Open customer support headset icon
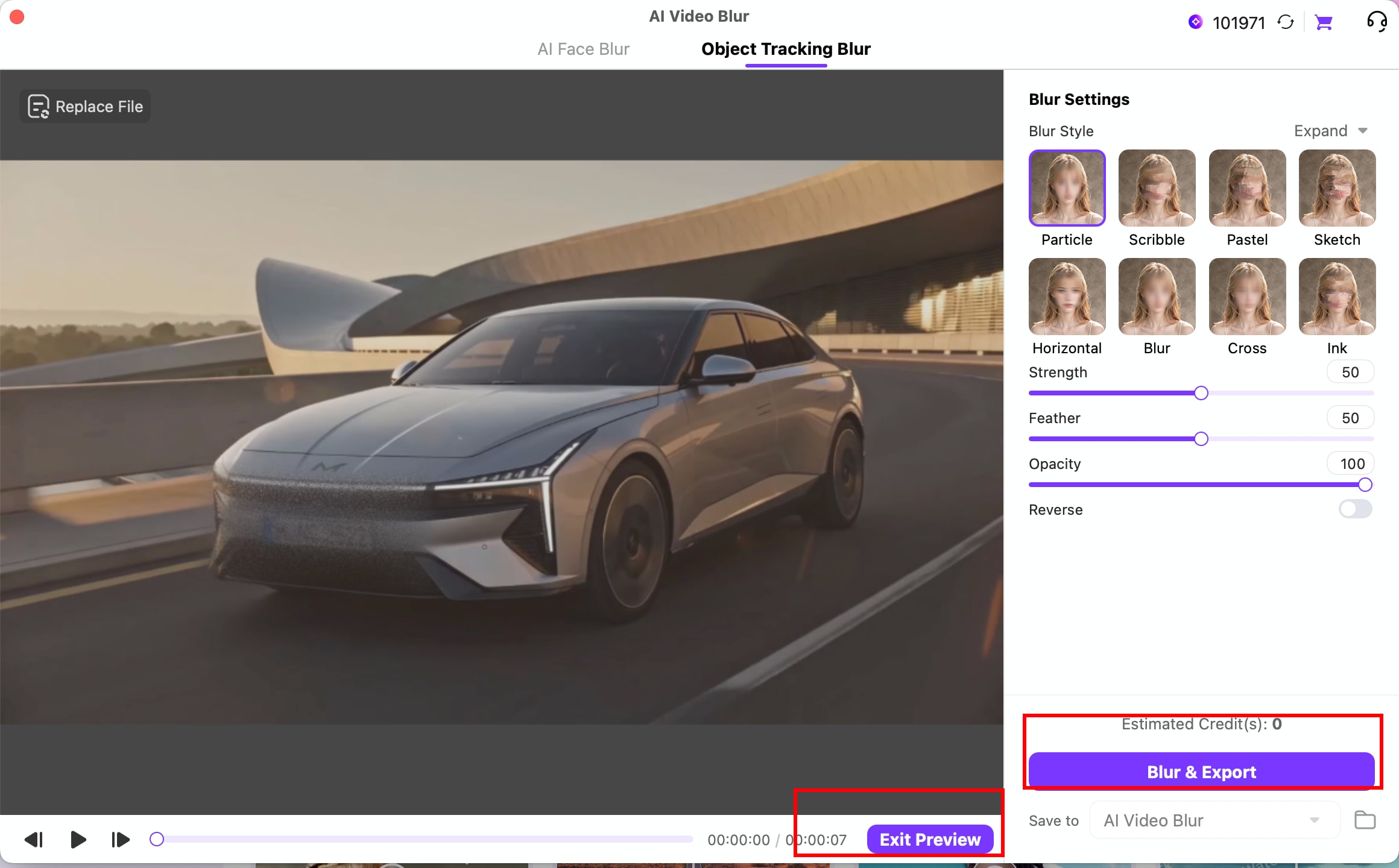Viewport: 1399px width, 868px height. (1377, 22)
